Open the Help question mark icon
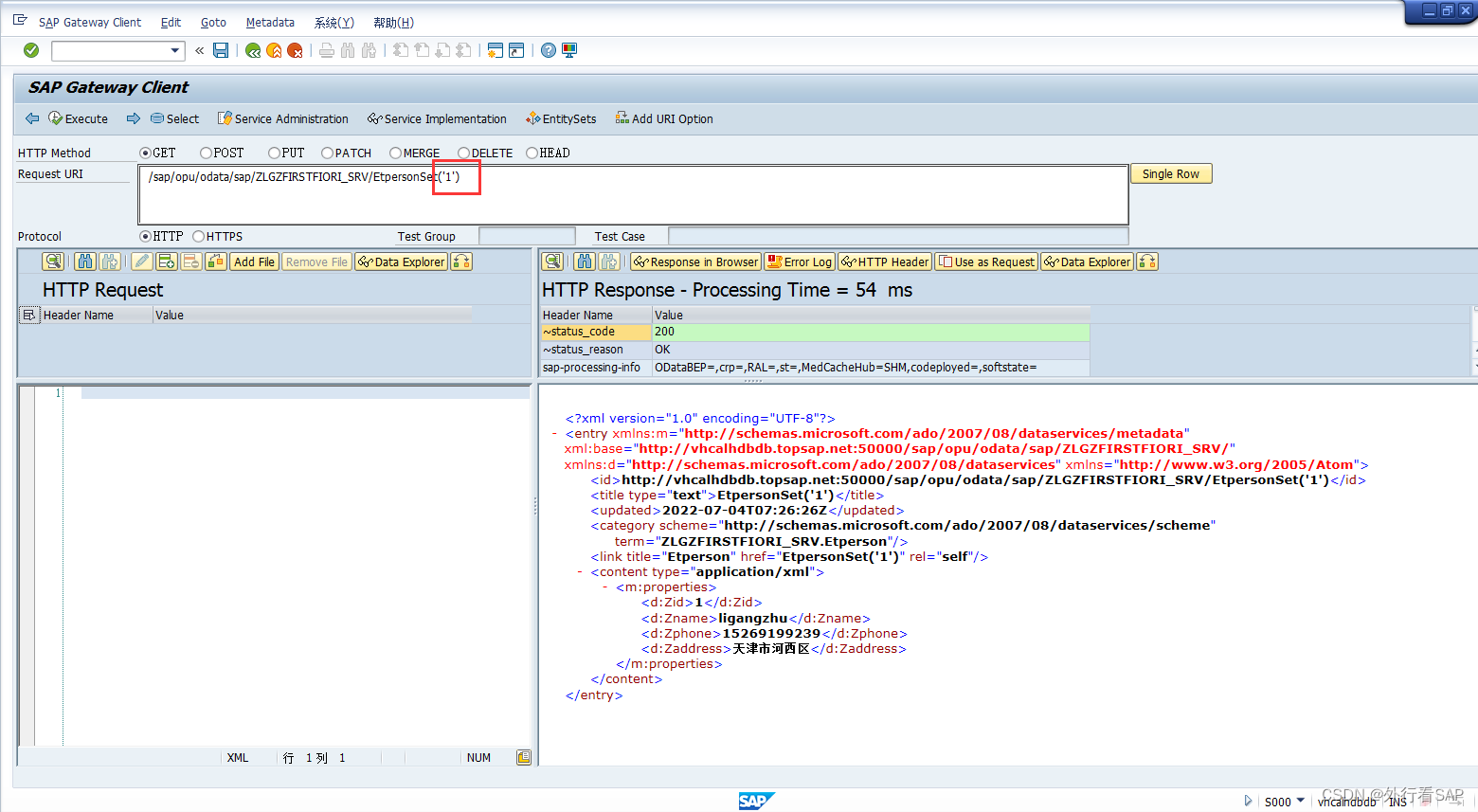This screenshot has height=812, width=1478. tap(549, 50)
